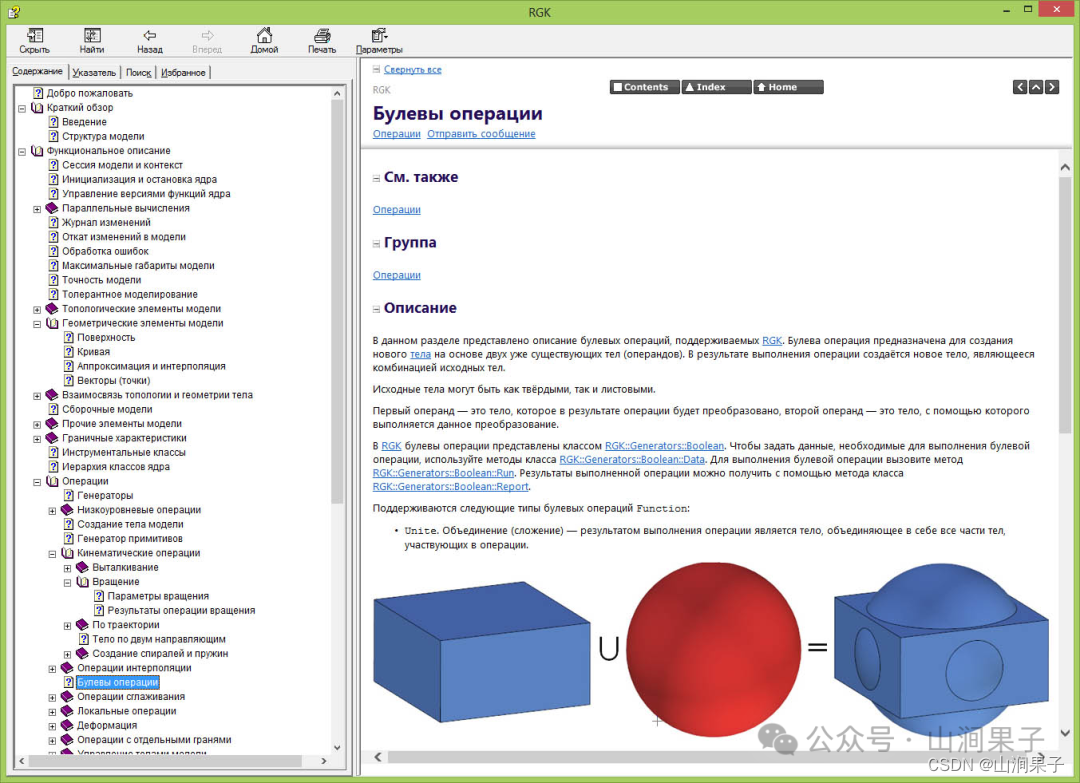Click the content horizontal scroll left arrow
This screenshot has width=1080, height=783.
378,757
